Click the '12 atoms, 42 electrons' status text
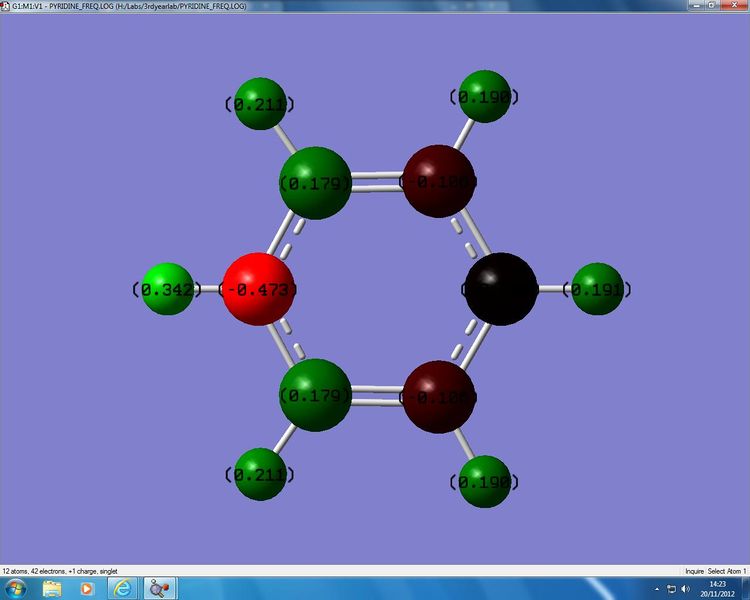Viewport: 750px width, 600px height. coord(60,571)
